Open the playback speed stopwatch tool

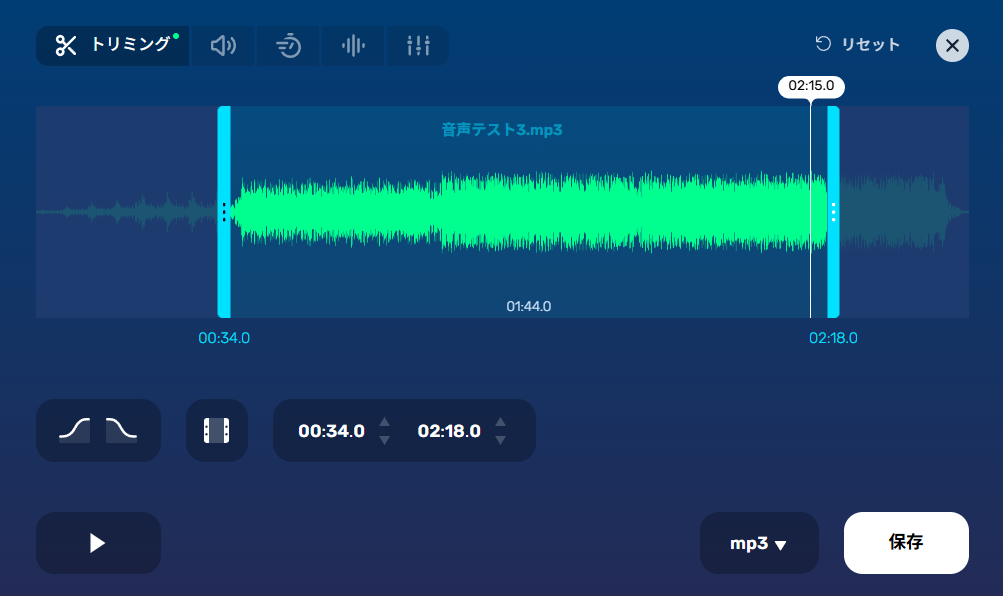click(287, 45)
